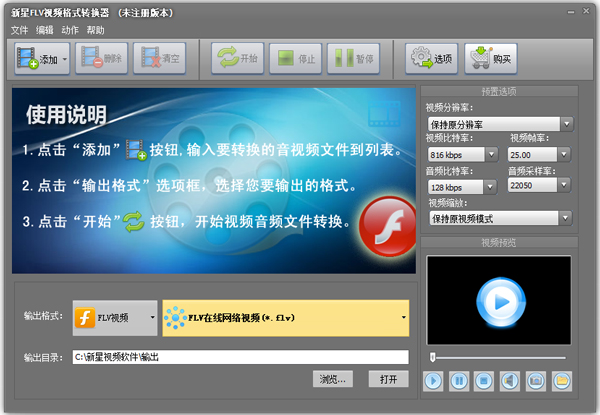
Task: Minimize the converter window
Action: 571,12
